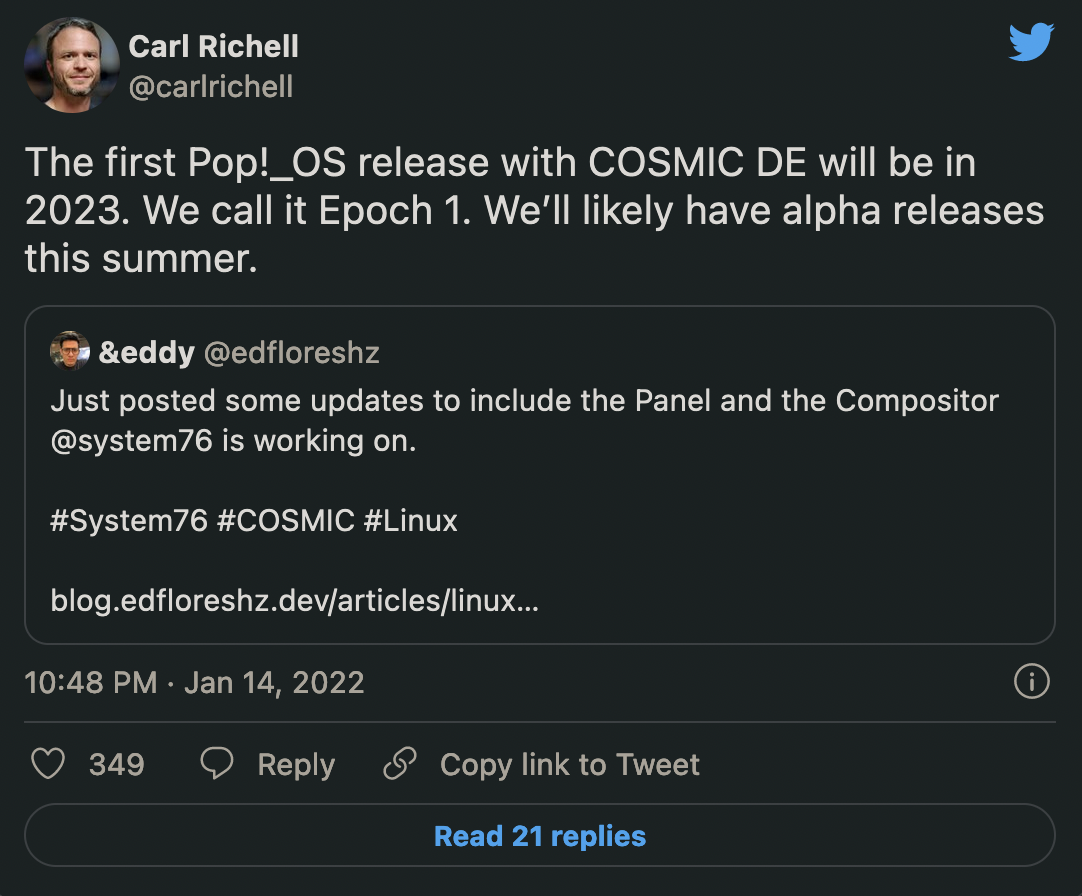
Task: Open the Read 21 replies button
Action: (x=540, y=834)
